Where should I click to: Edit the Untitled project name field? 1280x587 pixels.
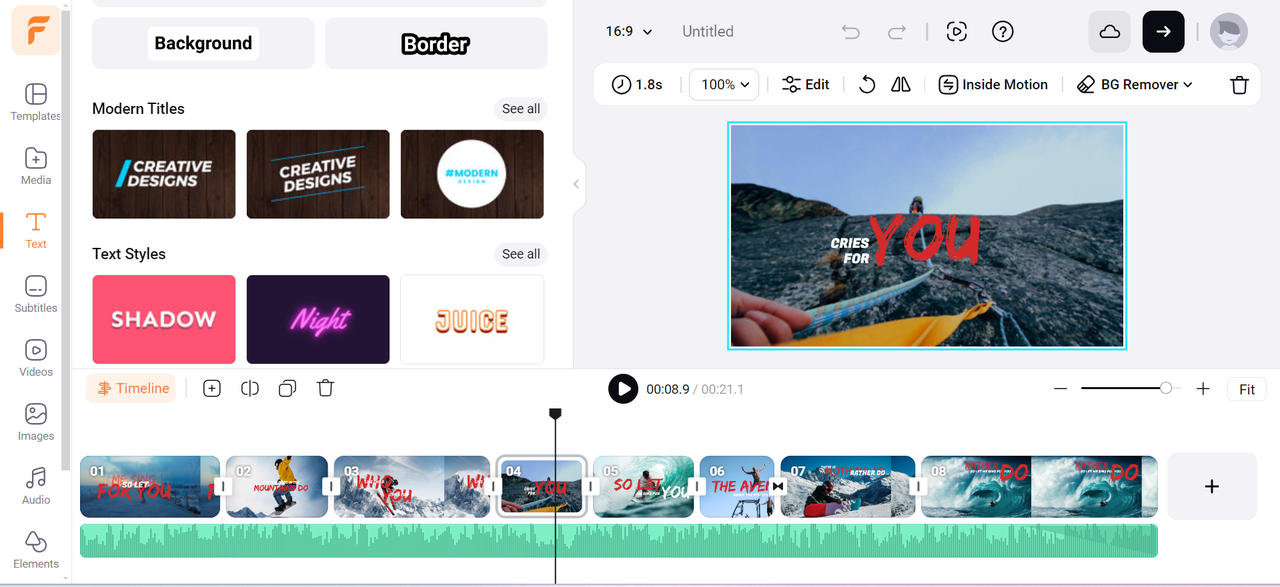pos(708,31)
